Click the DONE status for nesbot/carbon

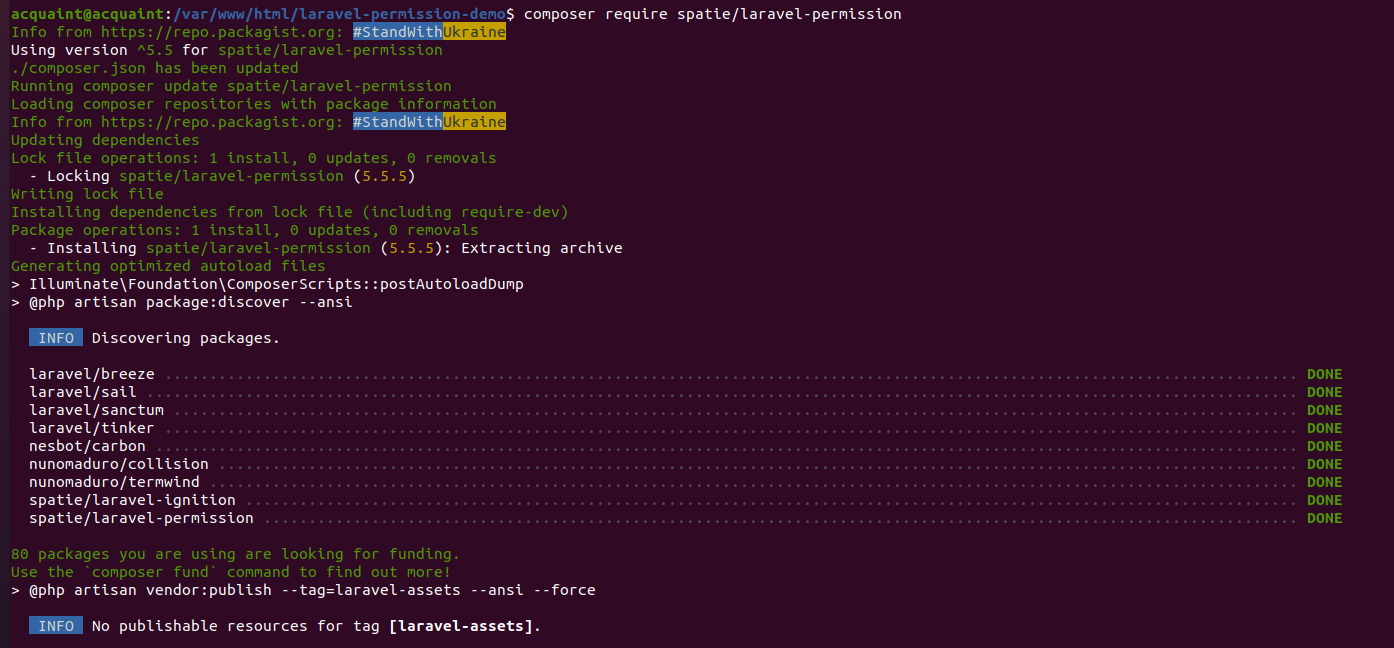[1324, 446]
